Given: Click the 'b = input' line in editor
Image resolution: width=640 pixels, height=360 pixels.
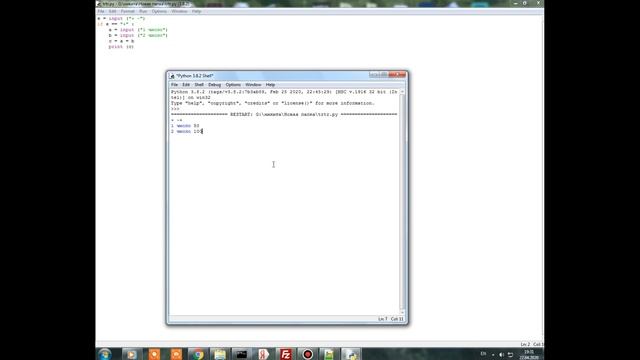Looking at the screenshot, I should tap(138, 36).
